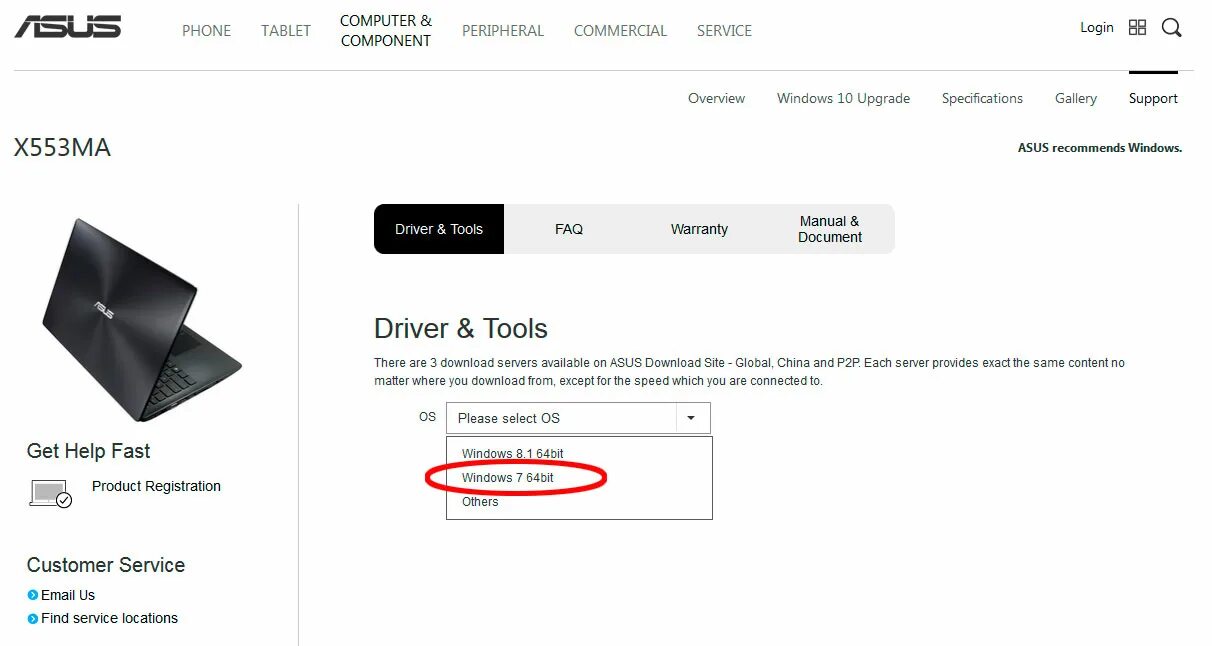1212x646 pixels.
Task: Open the grid apps icon beside Login
Action: 1137,27
